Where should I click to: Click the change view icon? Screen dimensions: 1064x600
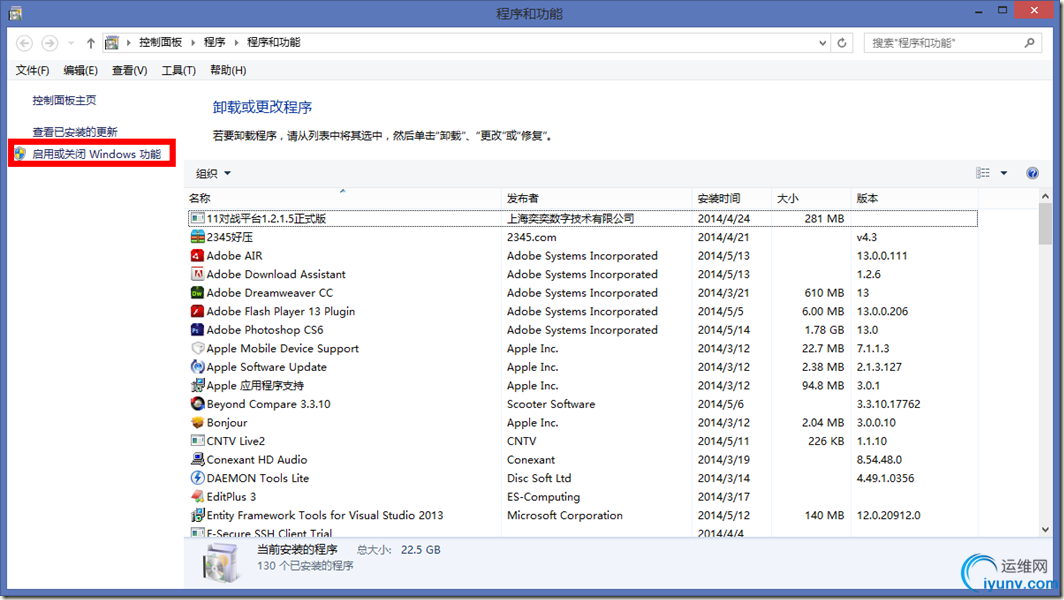[x=983, y=173]
